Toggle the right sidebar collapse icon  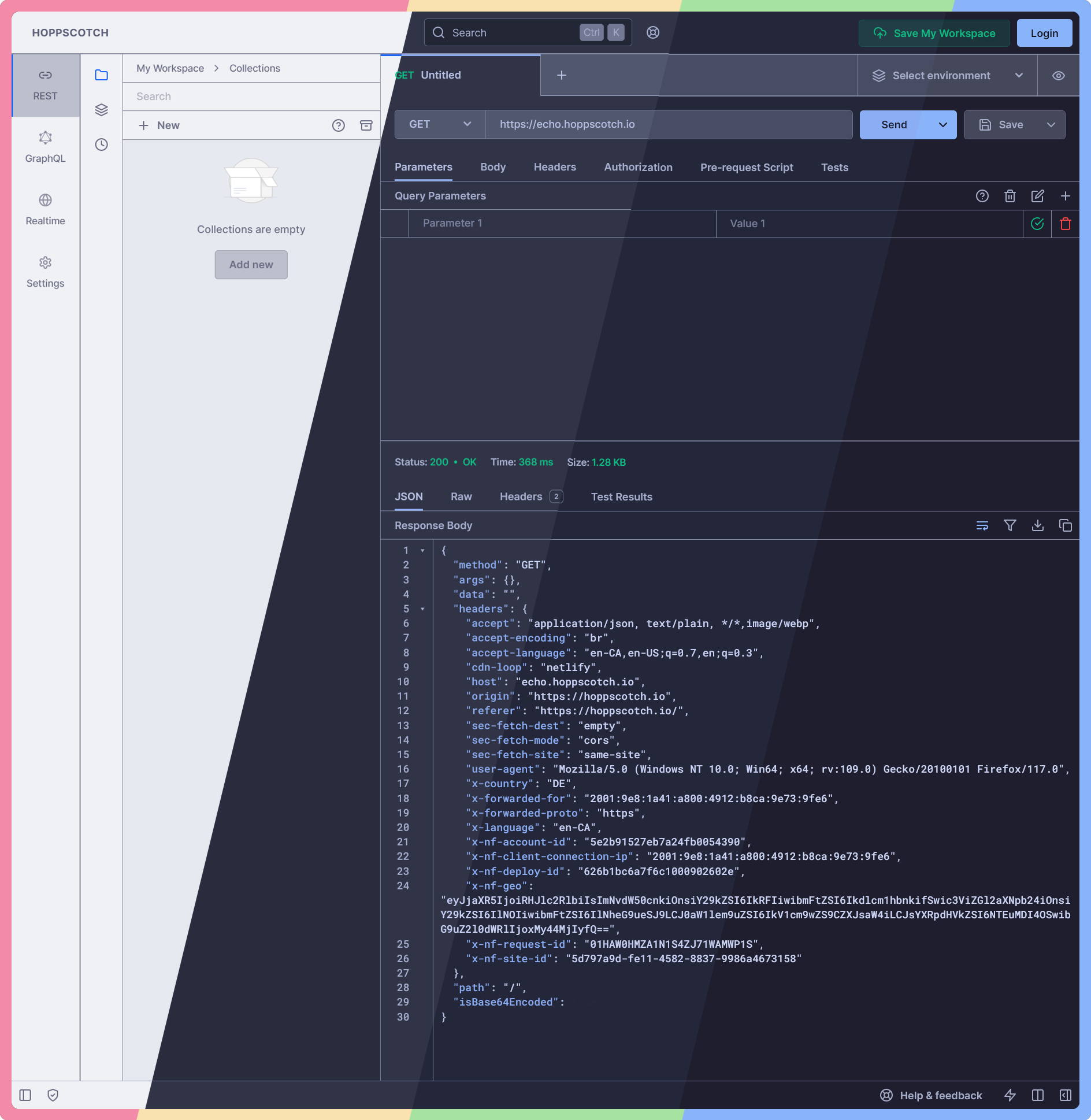pos(1066,1095)
